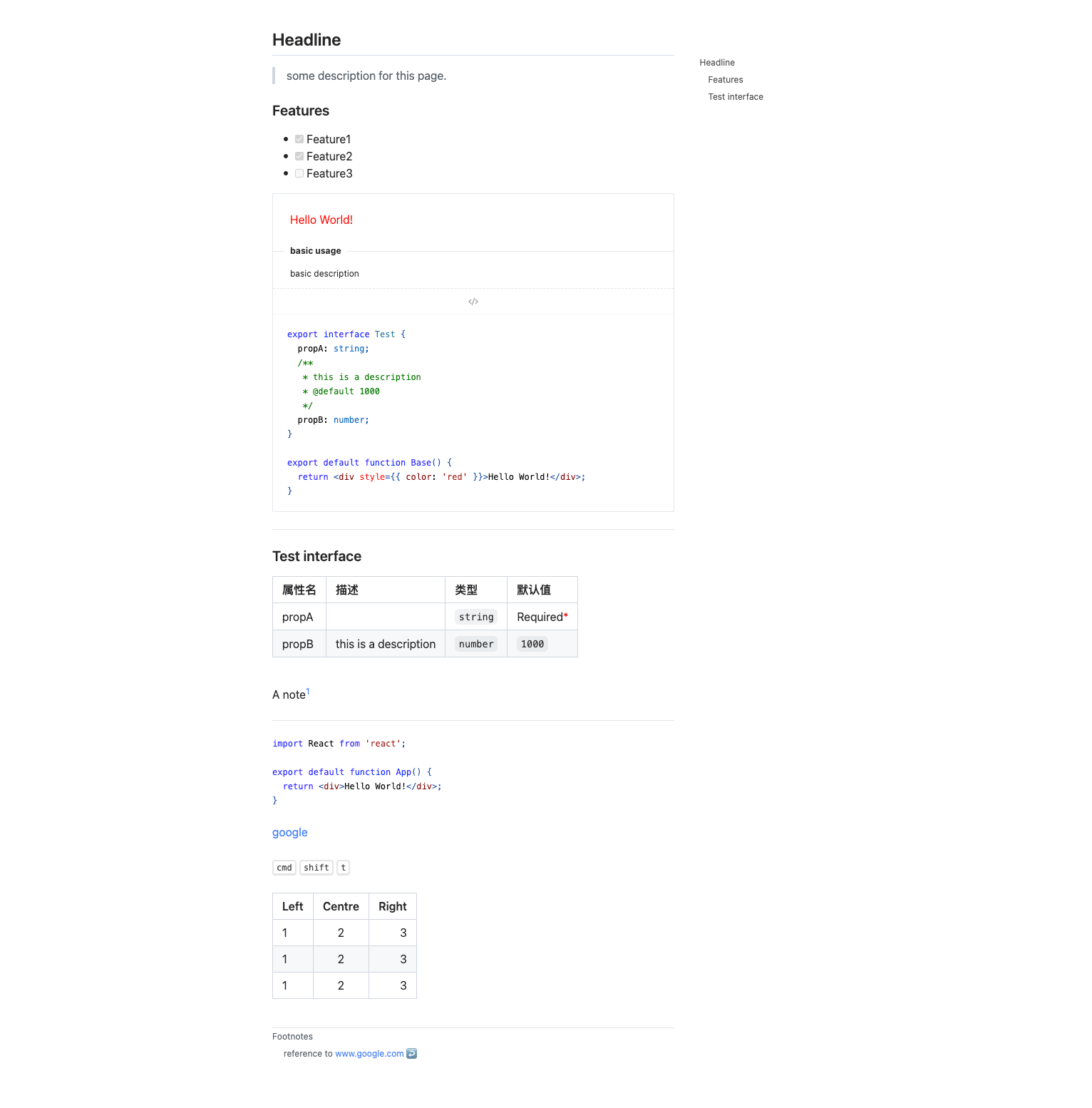1092x1108 pixels.
Task: Expand the demo source code toggle icon
Action: (x=473, y=302)
